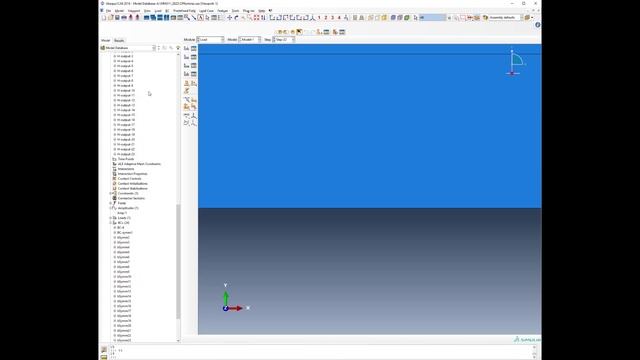Open the Module dropdown showing Load

pyautogui.click(x=211, y=40)
